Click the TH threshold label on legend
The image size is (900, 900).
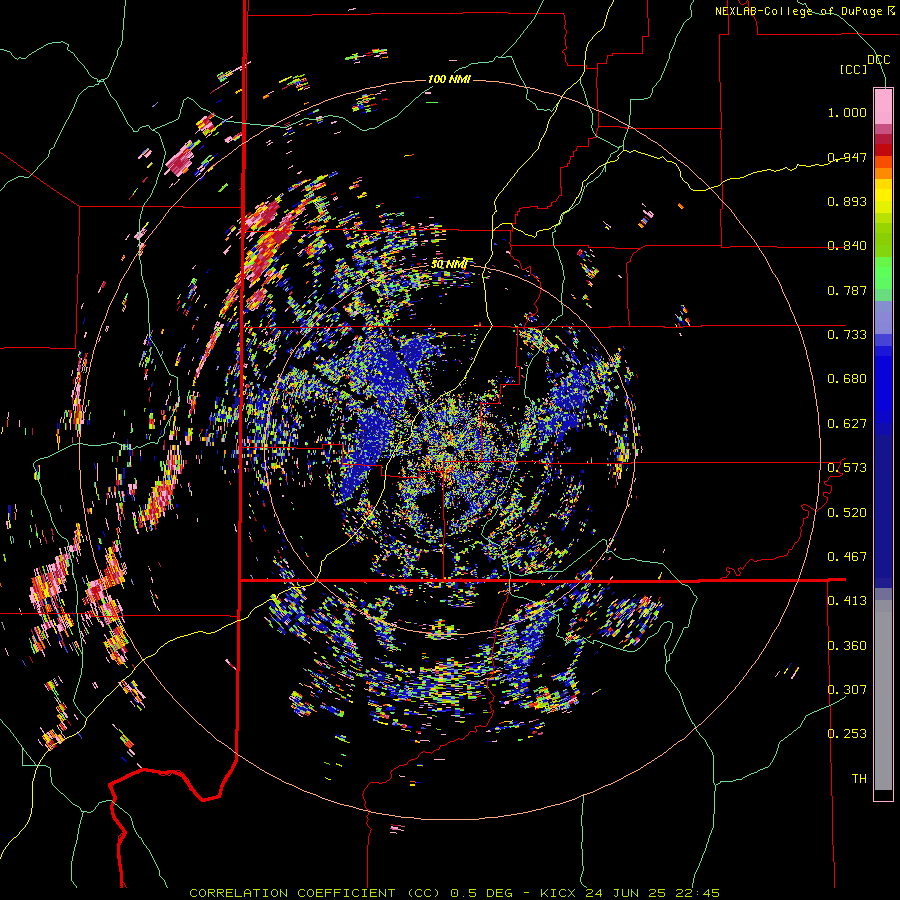coord(859,779)
